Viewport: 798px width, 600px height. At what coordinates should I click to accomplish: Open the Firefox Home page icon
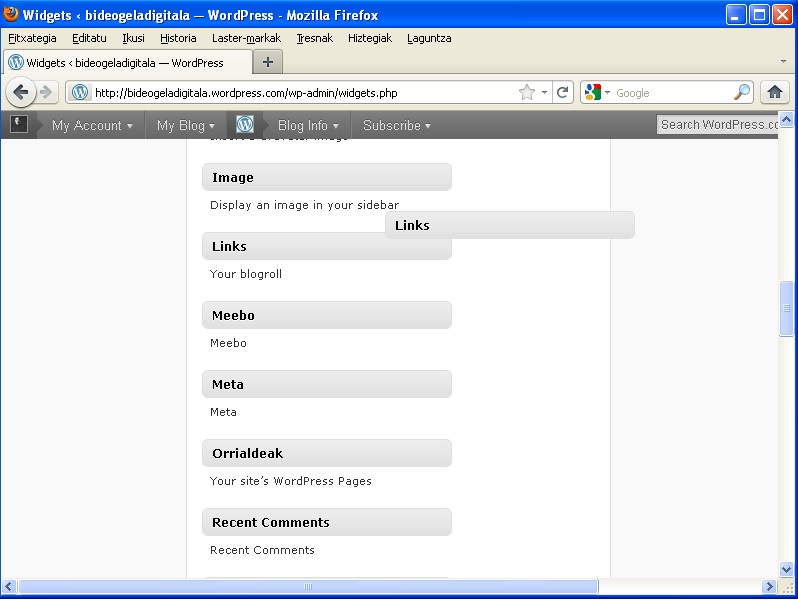[x=775, y=92]
